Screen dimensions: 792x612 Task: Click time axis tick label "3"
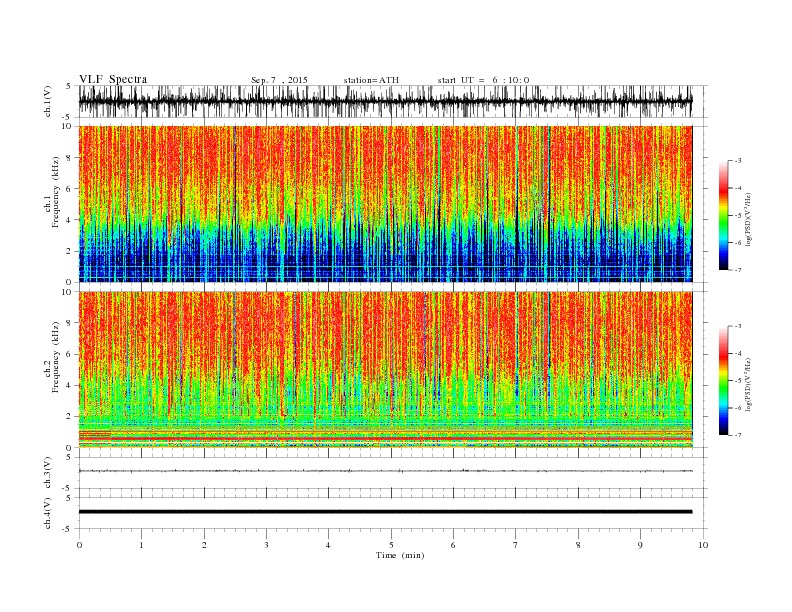point(266,545)
